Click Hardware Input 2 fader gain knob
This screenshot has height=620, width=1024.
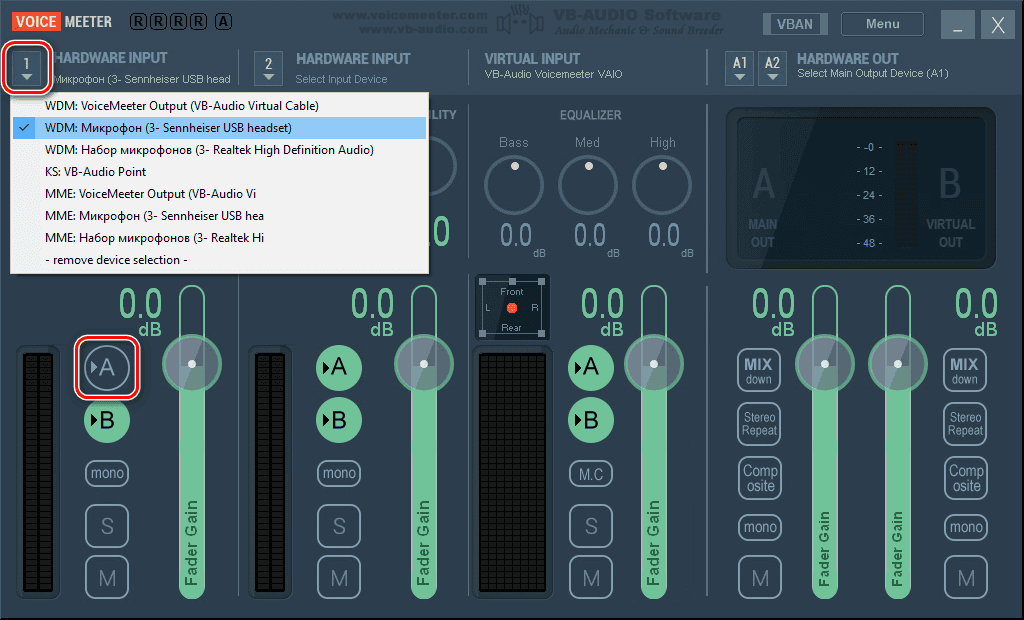tap(424, 364)
